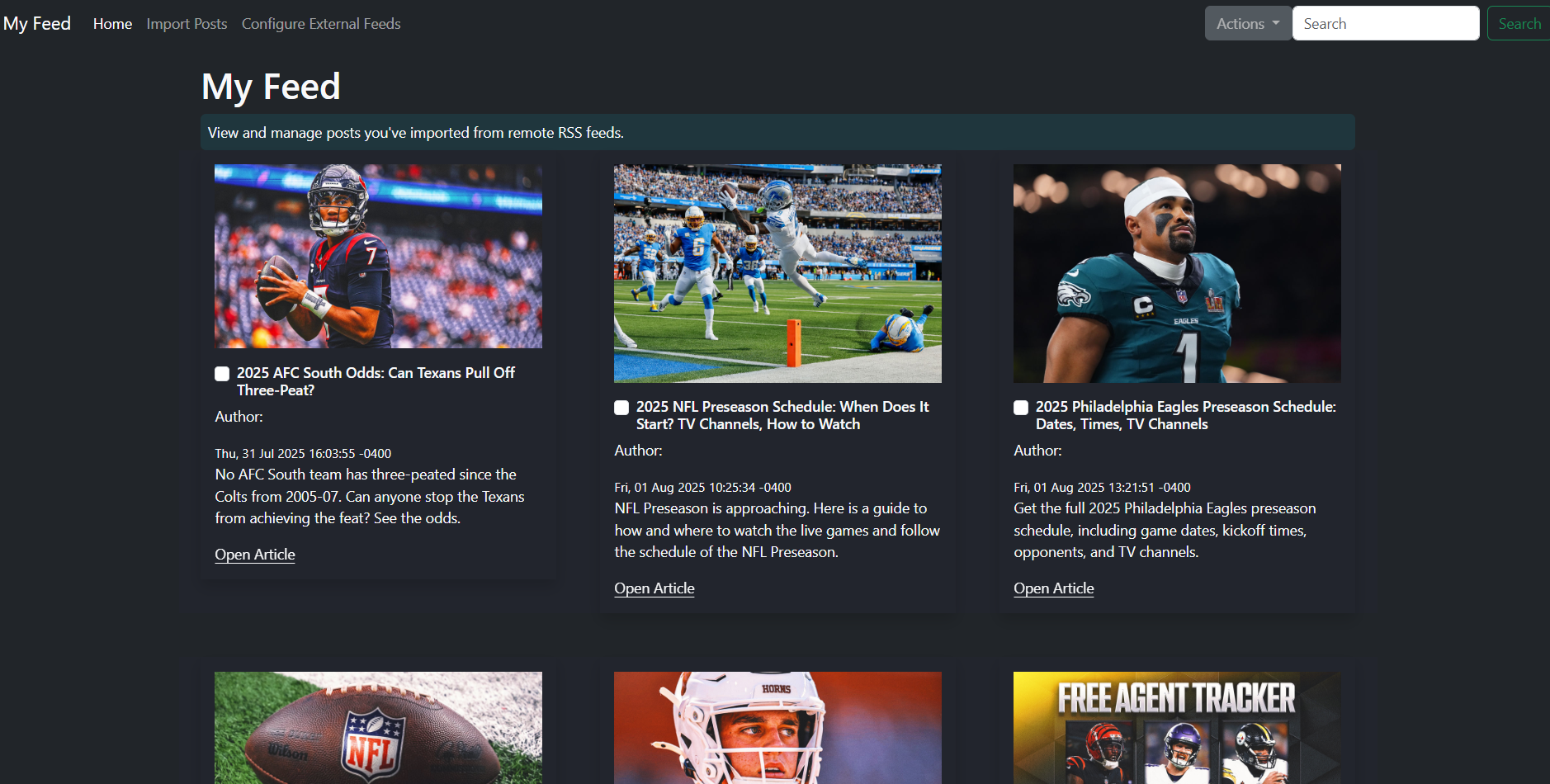Open Article for NFL Preseason Schedule post
This screenshot has width=1550, height=784.
click(x=654, y=588)
